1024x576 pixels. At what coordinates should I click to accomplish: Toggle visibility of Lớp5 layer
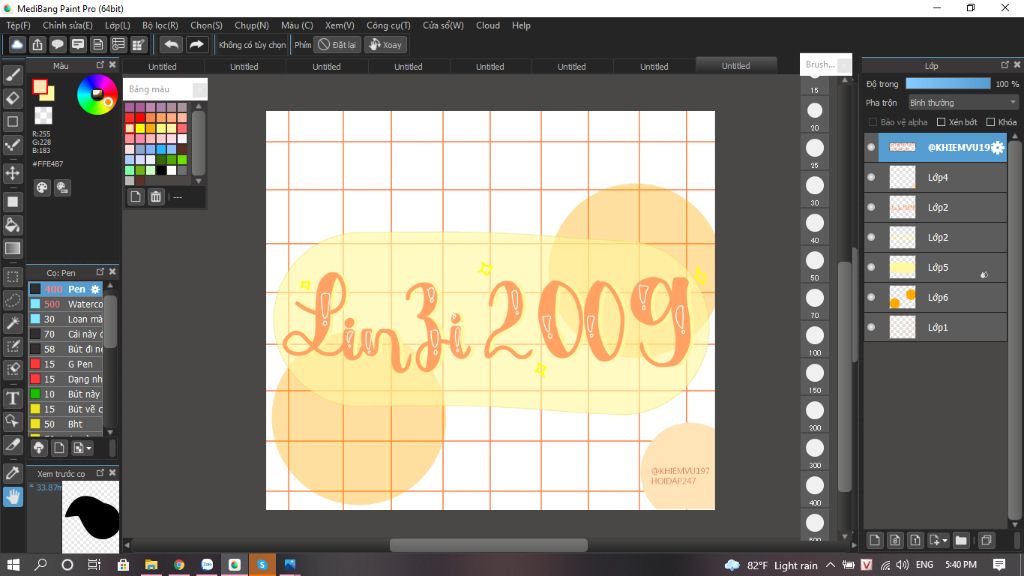coord(871,267)
